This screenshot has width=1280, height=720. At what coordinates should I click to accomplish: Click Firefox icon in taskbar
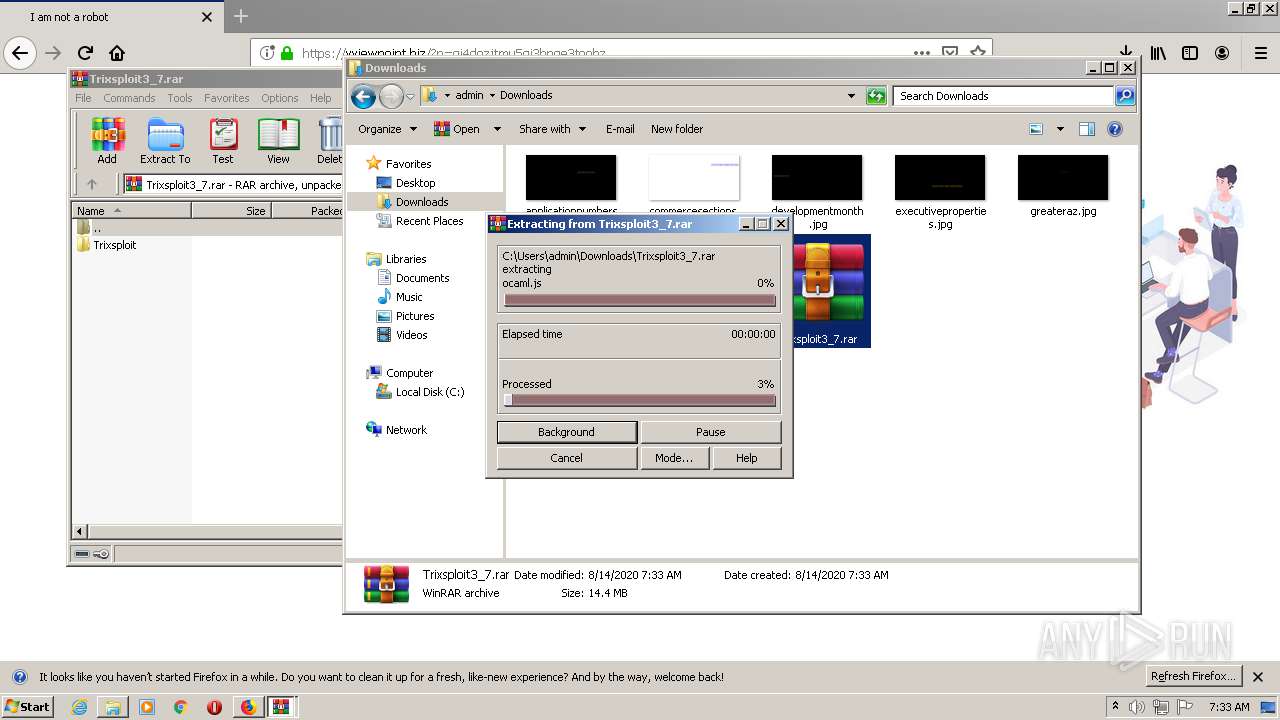248,707
